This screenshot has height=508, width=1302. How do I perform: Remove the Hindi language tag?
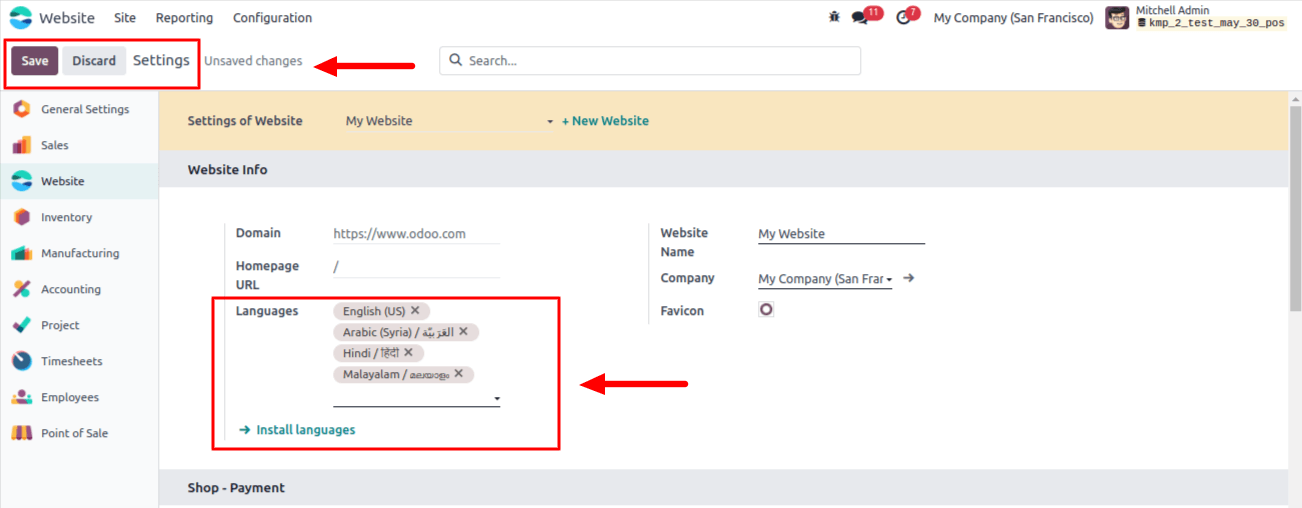pos(409,352)
